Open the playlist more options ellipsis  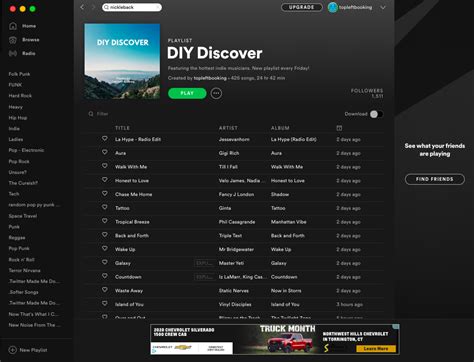click(216, 93)
